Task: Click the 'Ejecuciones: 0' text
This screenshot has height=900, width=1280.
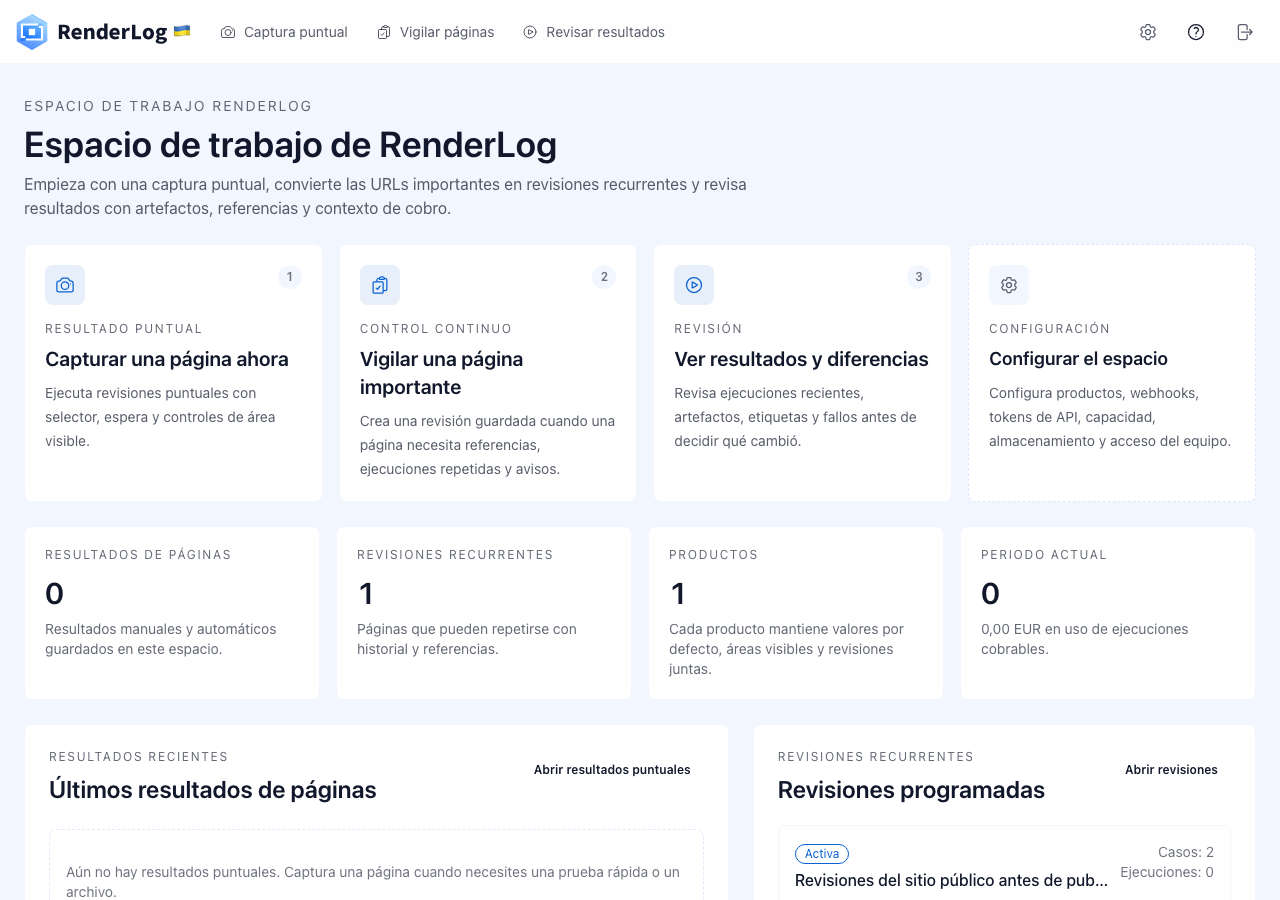Action: (1167, 872)
